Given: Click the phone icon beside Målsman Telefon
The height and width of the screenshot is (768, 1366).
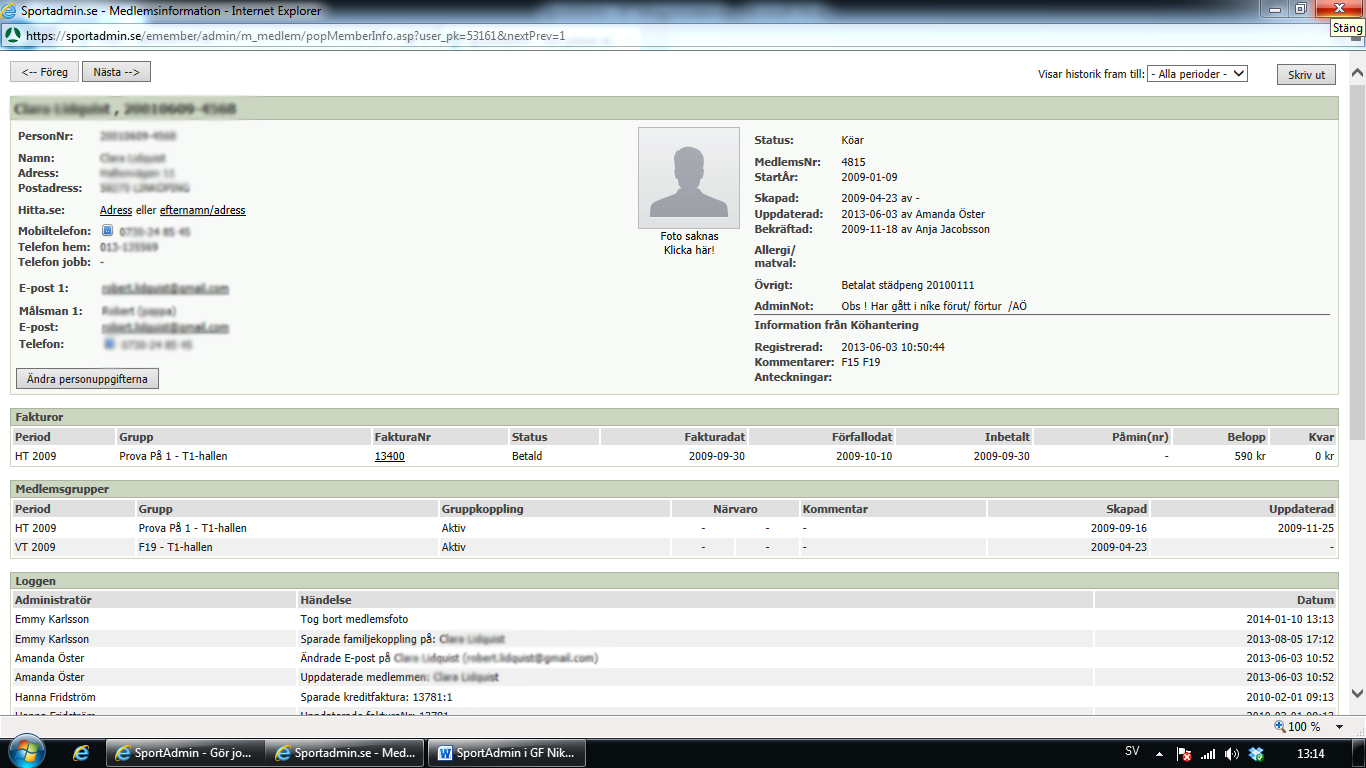Looking at the screenshot, I should 110,344.
